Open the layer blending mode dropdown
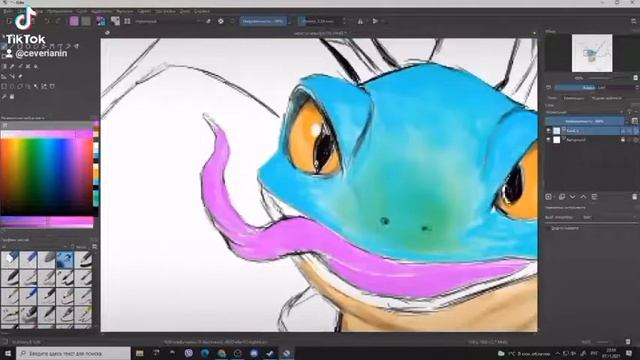This screenshot has width=640, height=360. click(584, 112)
